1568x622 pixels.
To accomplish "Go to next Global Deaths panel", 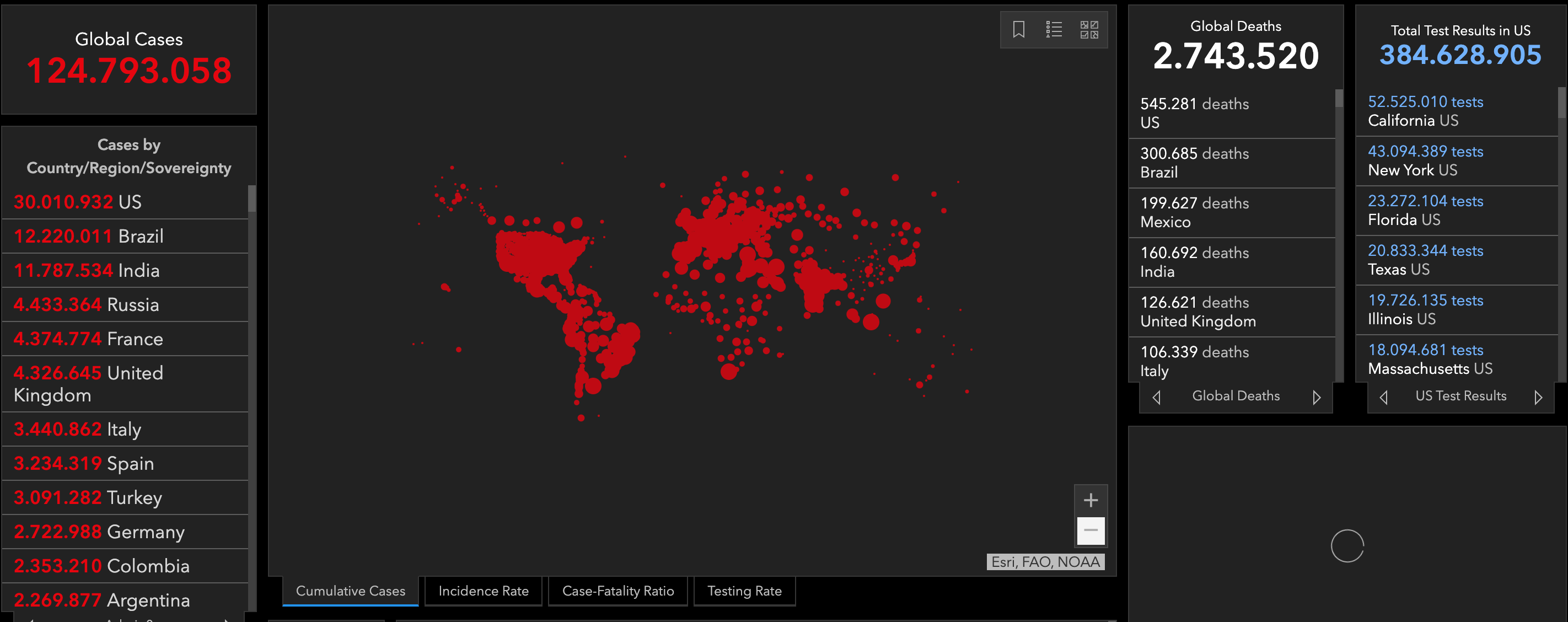I will pos(1316,398).
